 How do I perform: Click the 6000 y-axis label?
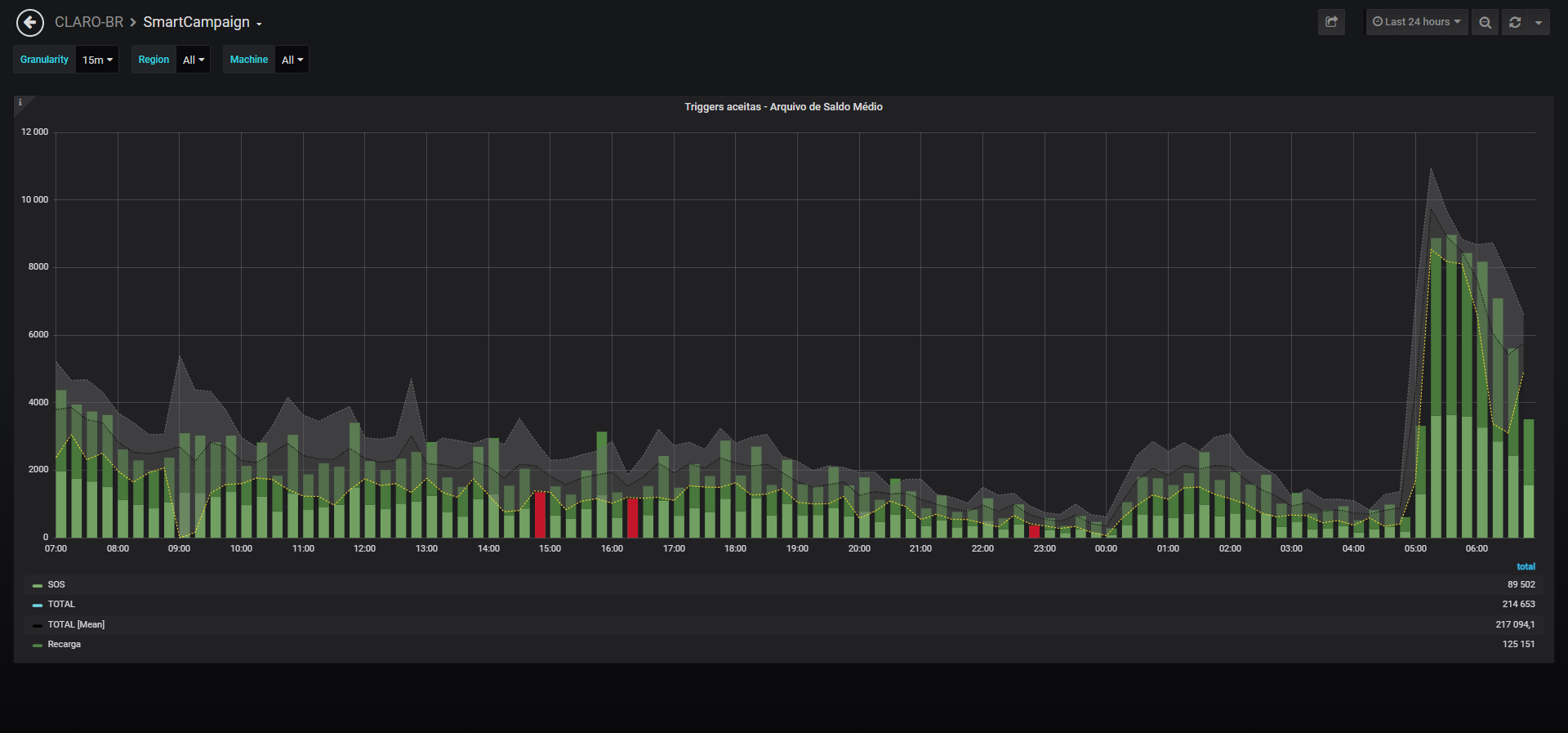click(x=38, y=335)
